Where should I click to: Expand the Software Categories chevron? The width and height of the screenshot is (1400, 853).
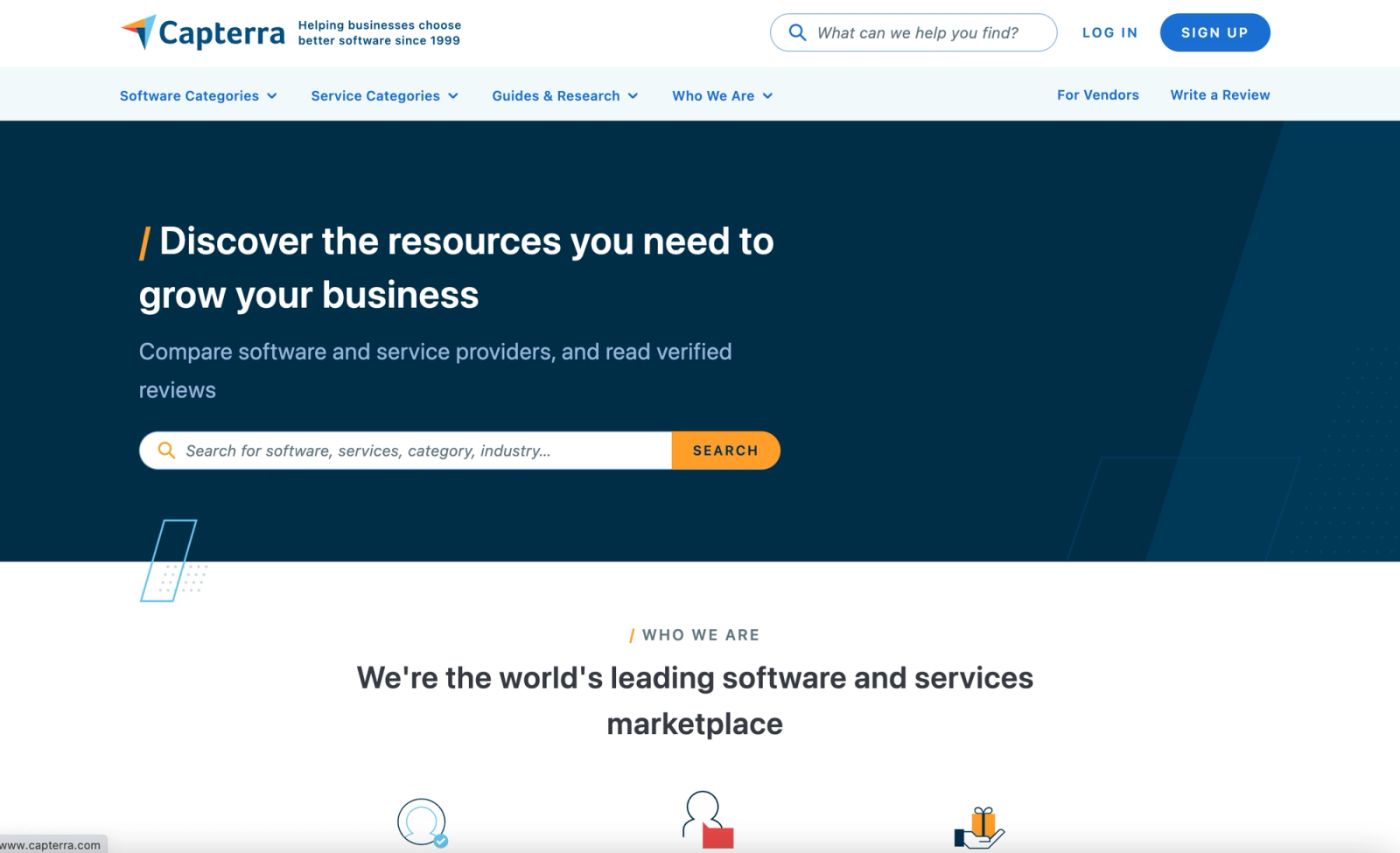(272, 96)
